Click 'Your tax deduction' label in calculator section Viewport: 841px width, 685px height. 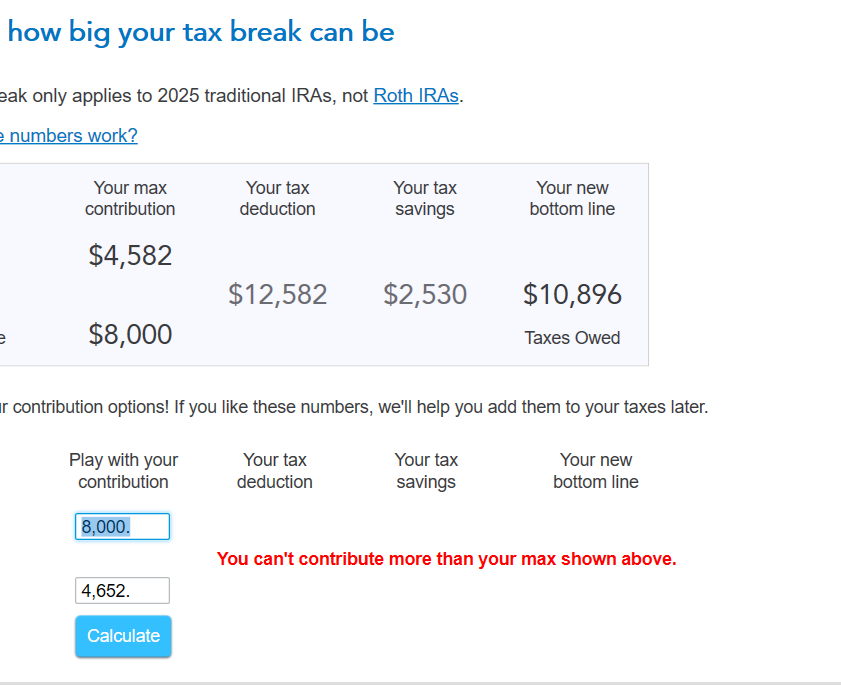(275, 471)
